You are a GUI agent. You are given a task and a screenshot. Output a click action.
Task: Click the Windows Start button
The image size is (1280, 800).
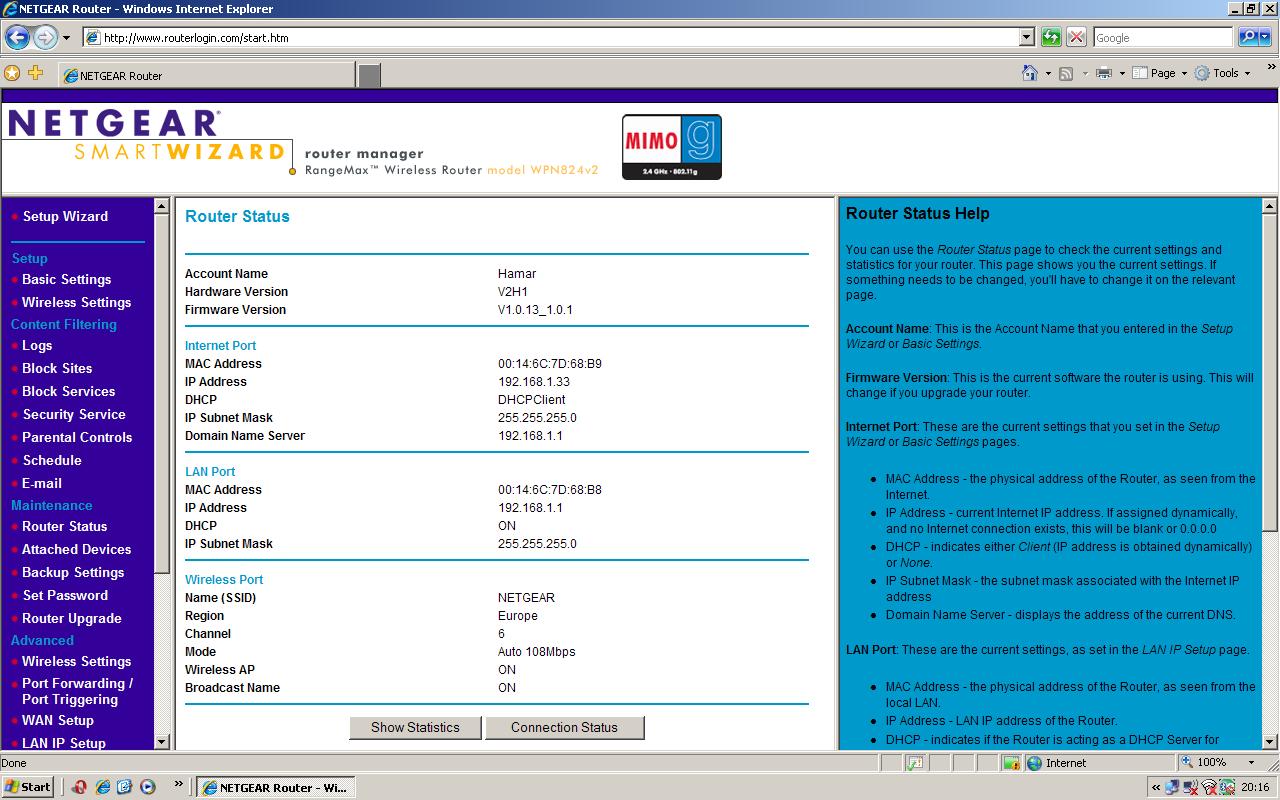(x=28, y=786)
